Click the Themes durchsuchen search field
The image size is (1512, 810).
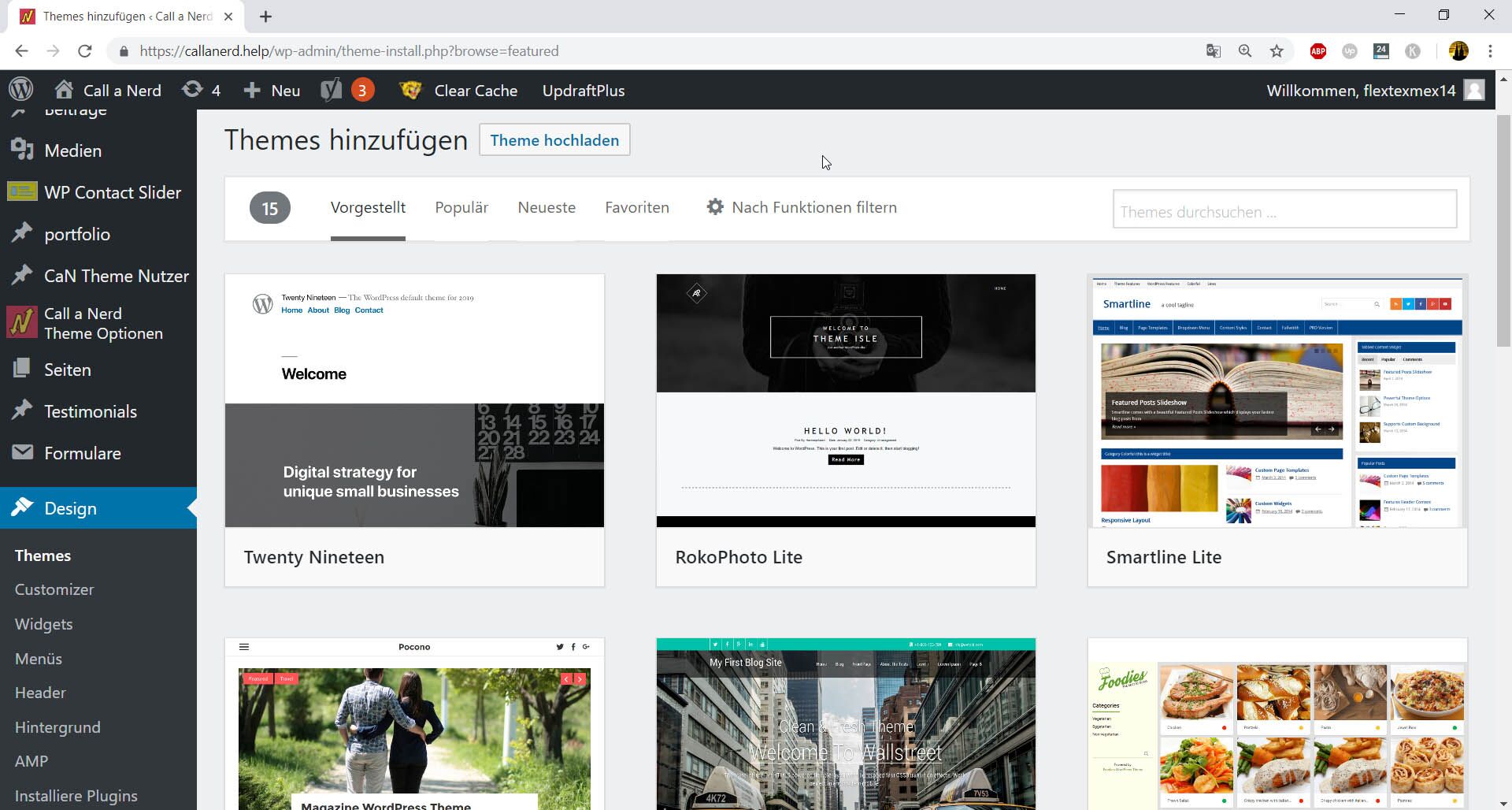tap(1284, 210)
